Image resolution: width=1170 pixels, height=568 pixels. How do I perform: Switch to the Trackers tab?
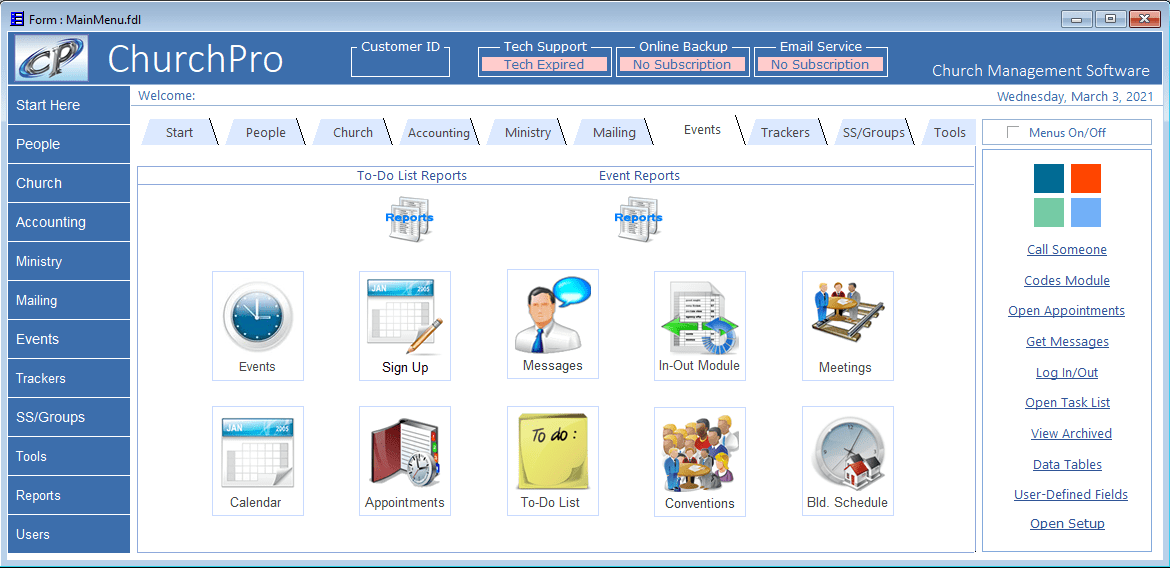(785, 132)
